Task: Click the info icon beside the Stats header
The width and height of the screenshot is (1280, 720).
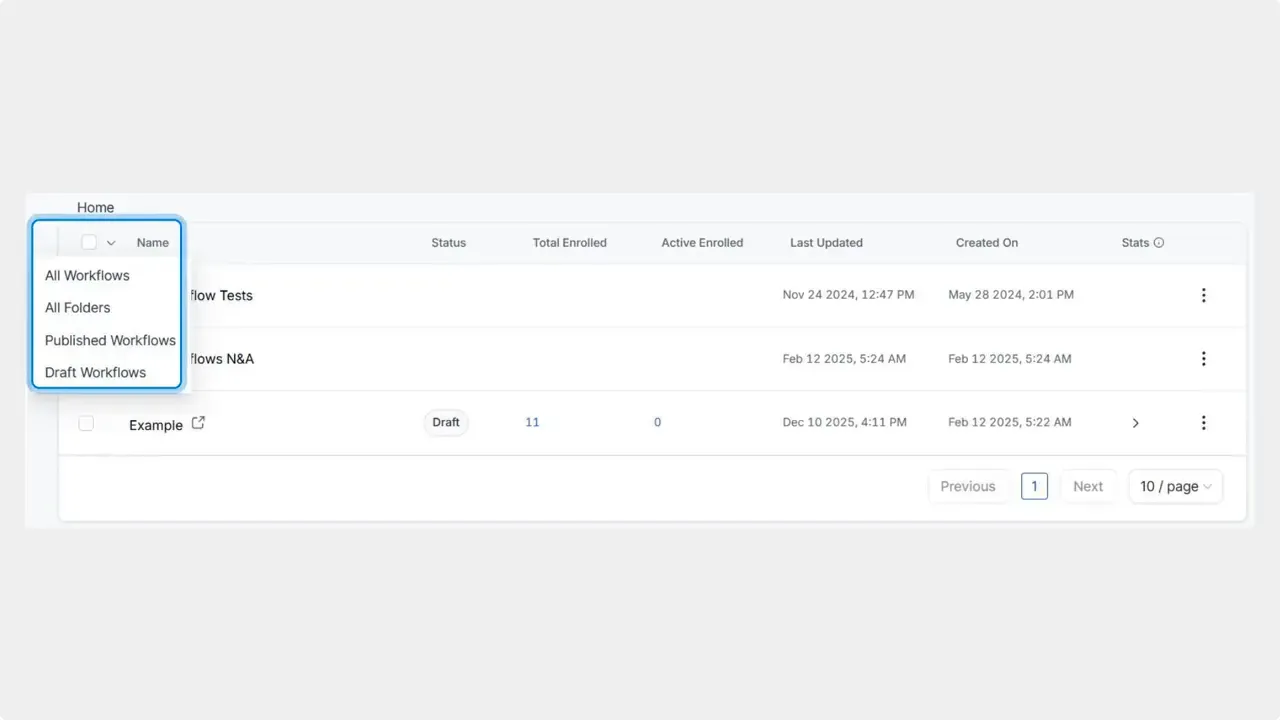Action: click(1159, 242)
